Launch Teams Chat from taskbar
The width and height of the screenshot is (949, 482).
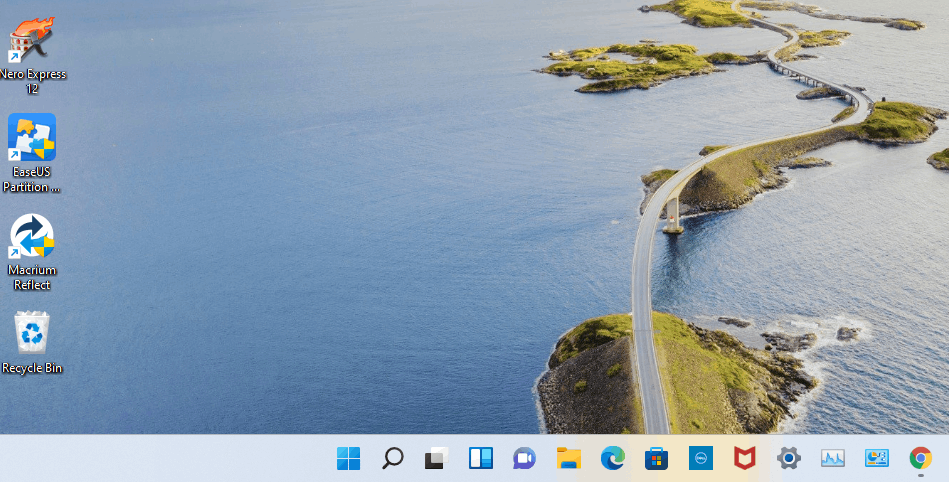[x=524, y=458]
